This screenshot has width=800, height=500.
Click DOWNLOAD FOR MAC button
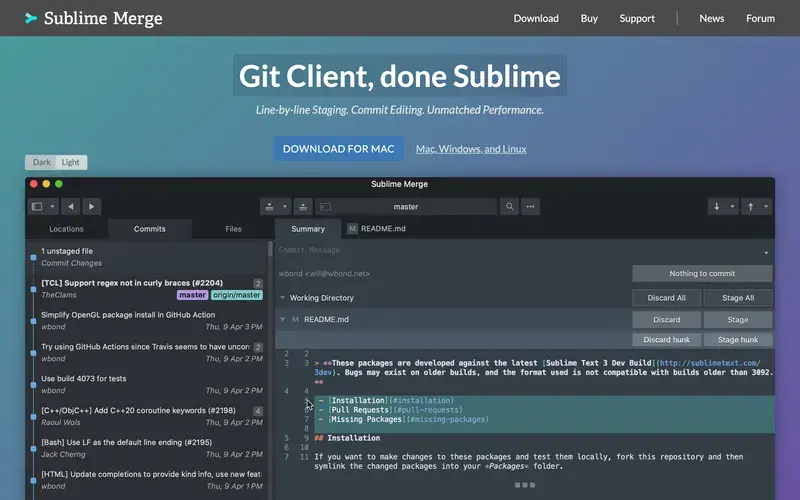click(x=339, y=149)
